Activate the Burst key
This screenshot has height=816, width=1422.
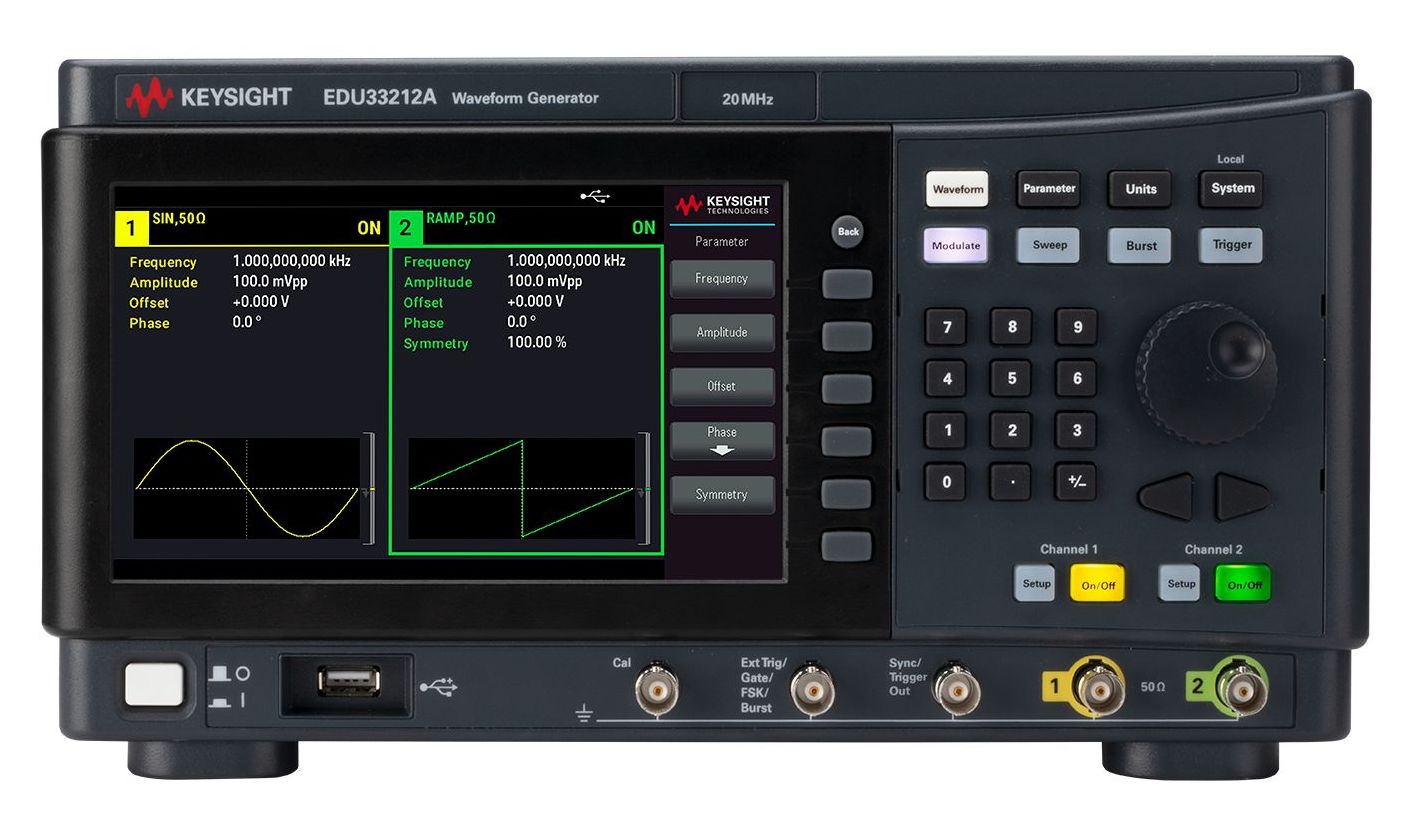point(1141,245)
